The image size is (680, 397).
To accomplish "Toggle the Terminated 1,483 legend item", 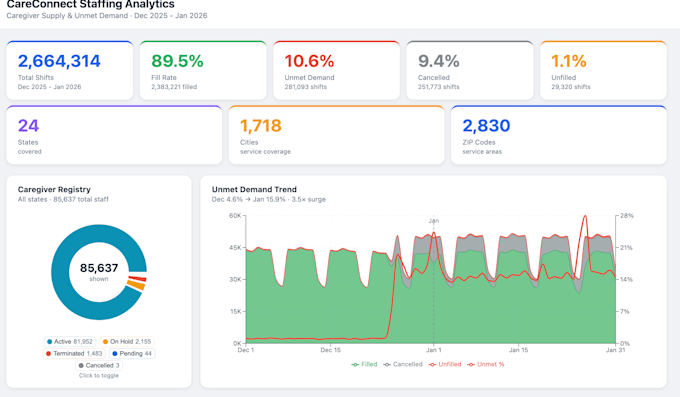I will point(74,353).
